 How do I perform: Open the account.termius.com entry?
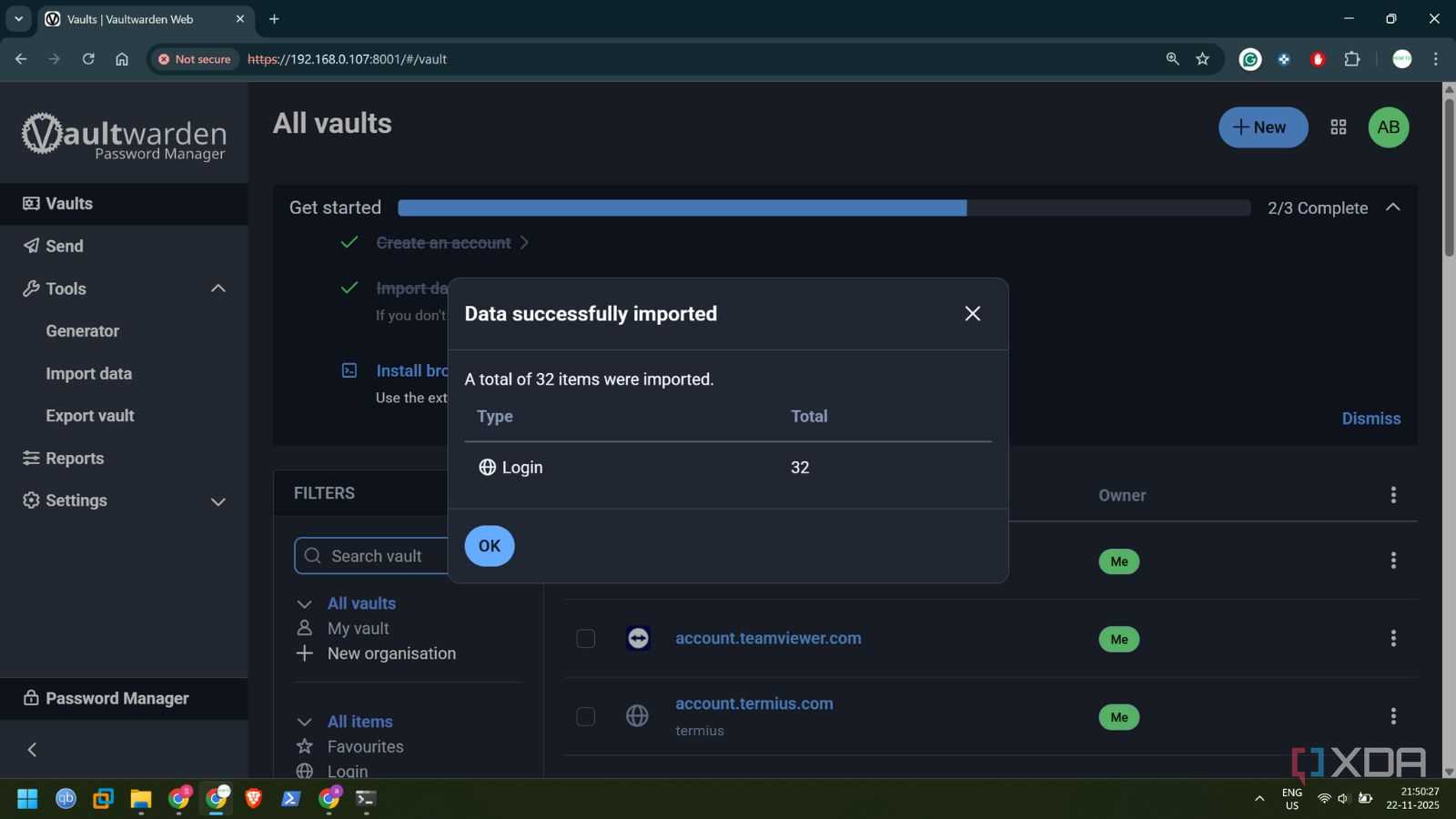754,703
